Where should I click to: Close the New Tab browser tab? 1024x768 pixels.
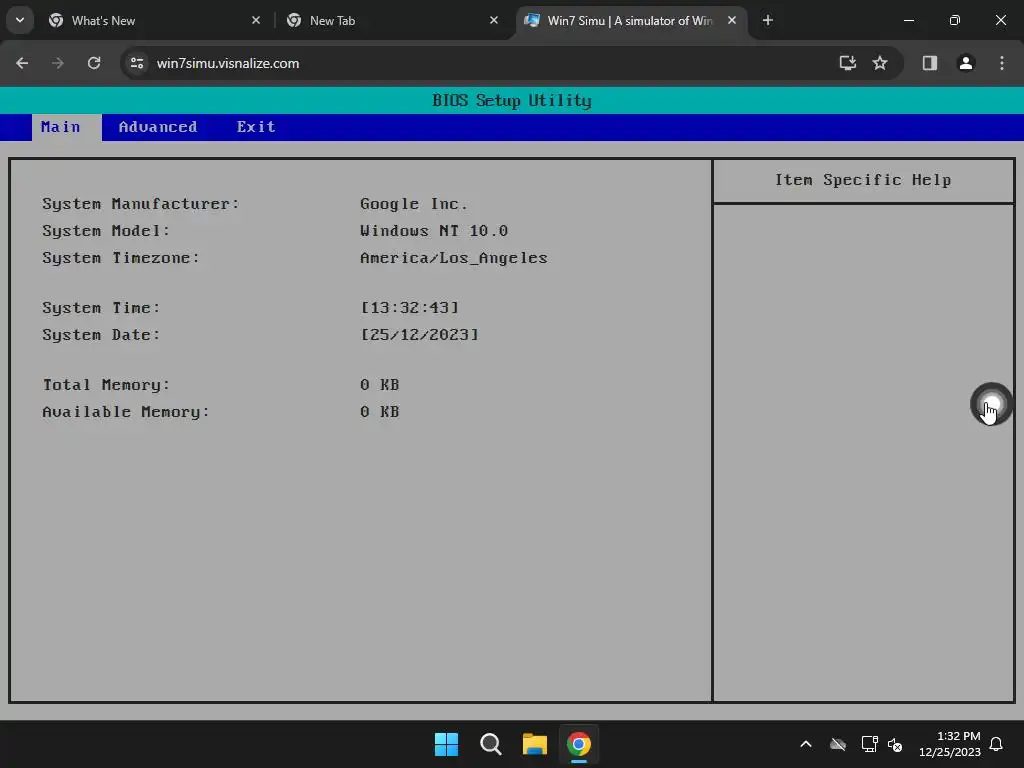point(494,20)
